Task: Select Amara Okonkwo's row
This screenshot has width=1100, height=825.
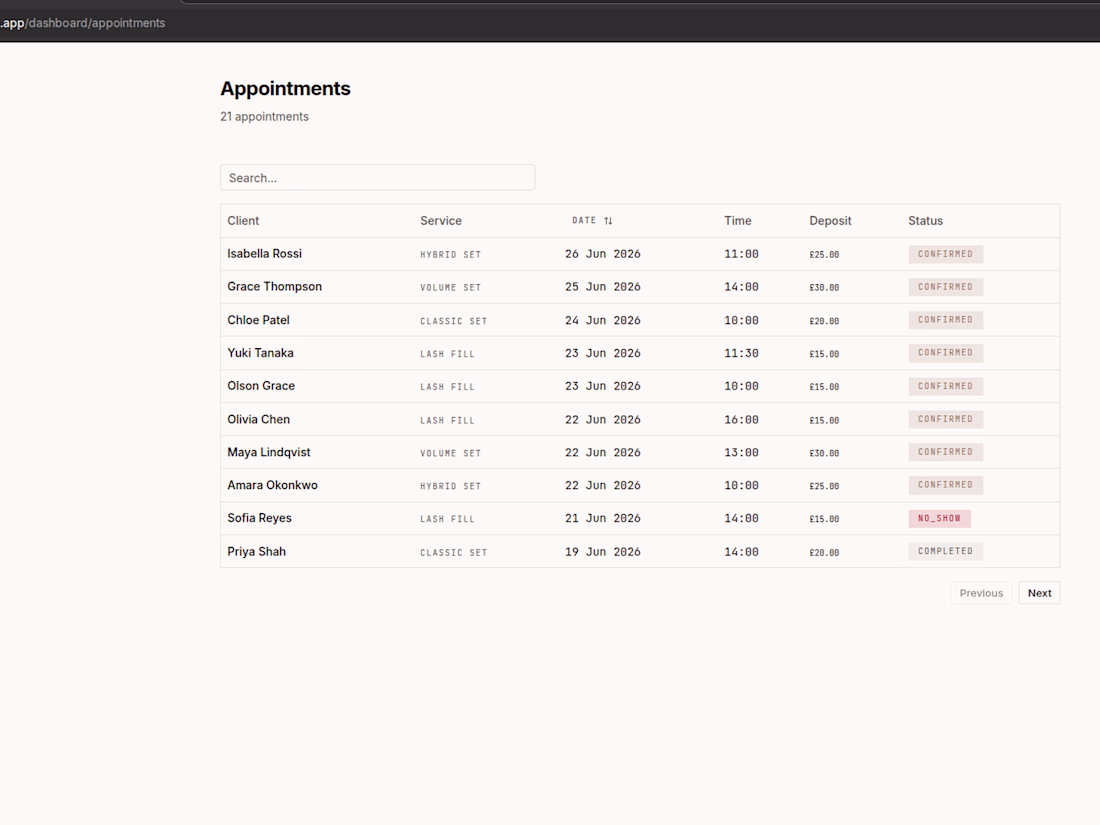Action: pos(640,485)
